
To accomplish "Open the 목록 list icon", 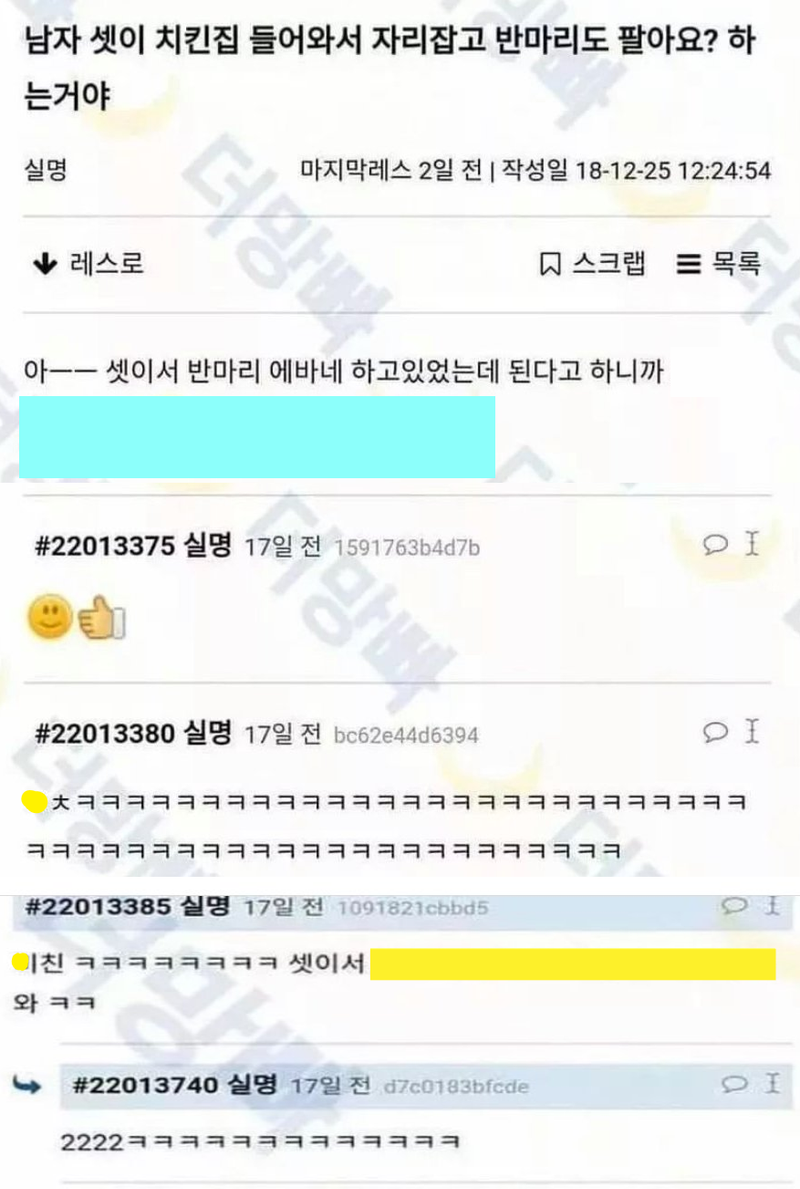I will [x=689, y=264].
